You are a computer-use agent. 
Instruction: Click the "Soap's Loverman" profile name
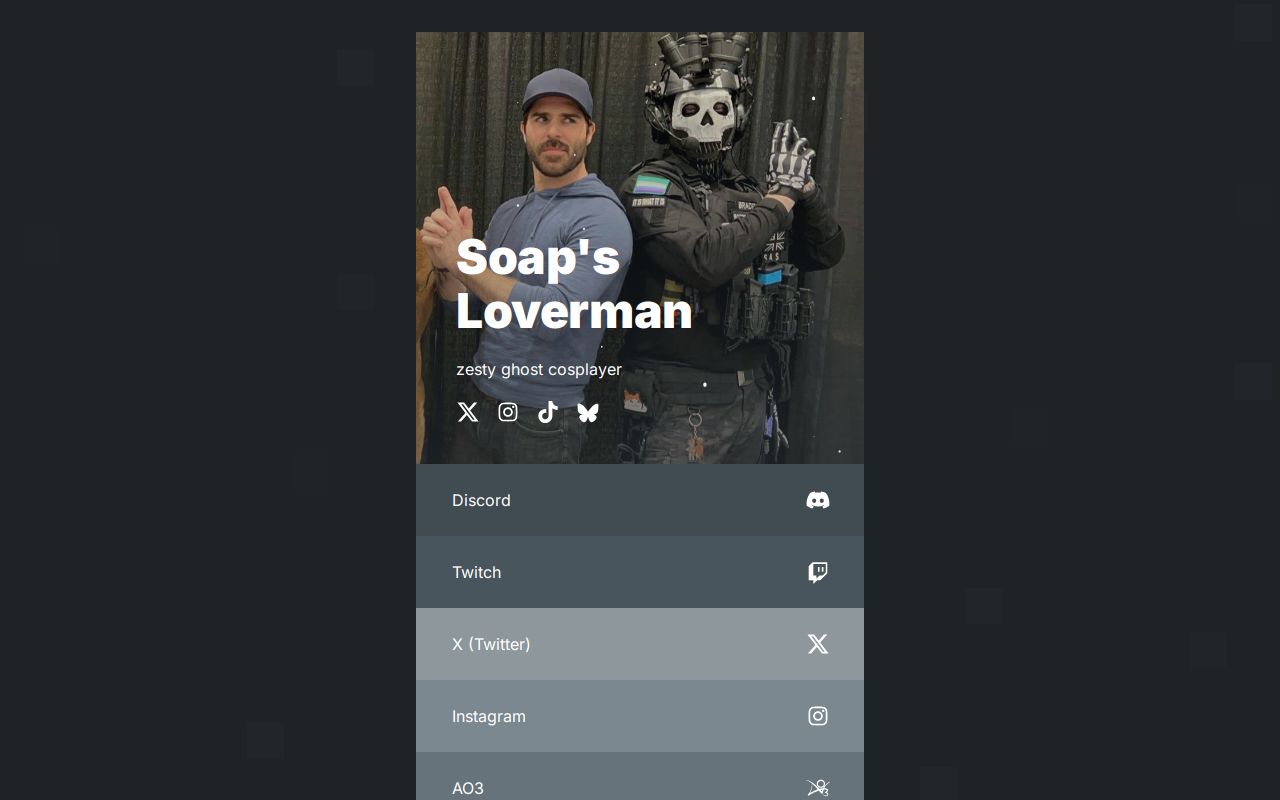[573, 284]
